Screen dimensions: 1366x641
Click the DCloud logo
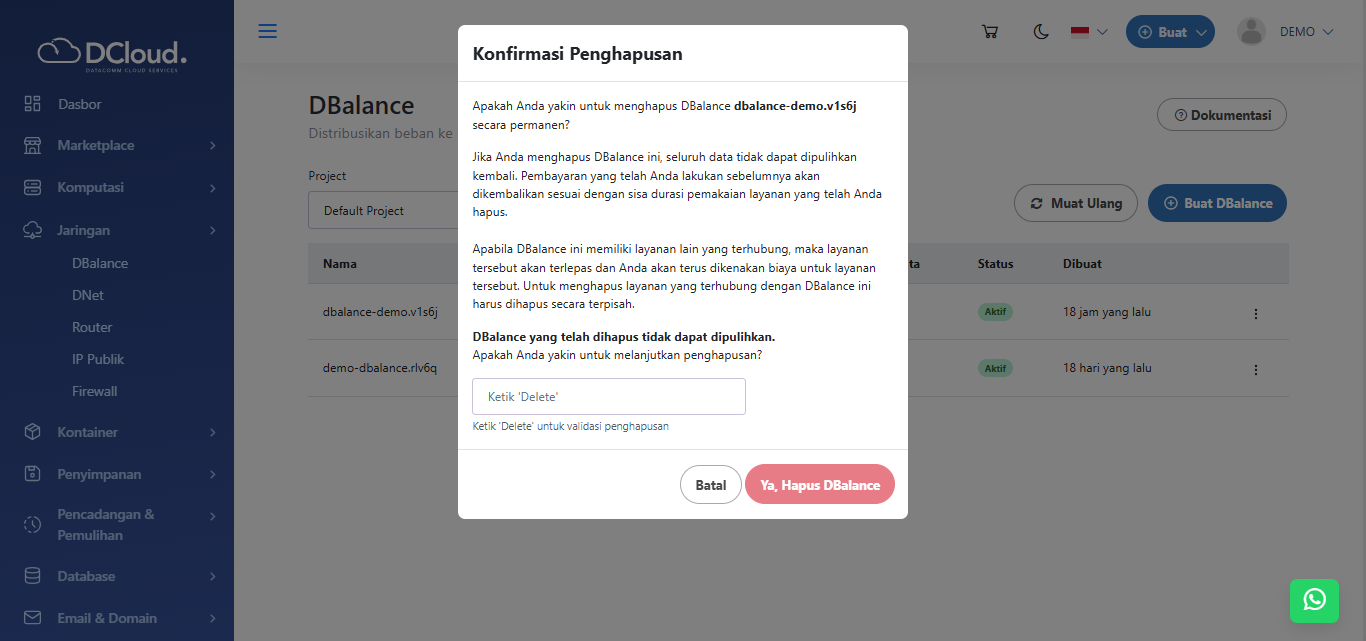click(112, 53)
